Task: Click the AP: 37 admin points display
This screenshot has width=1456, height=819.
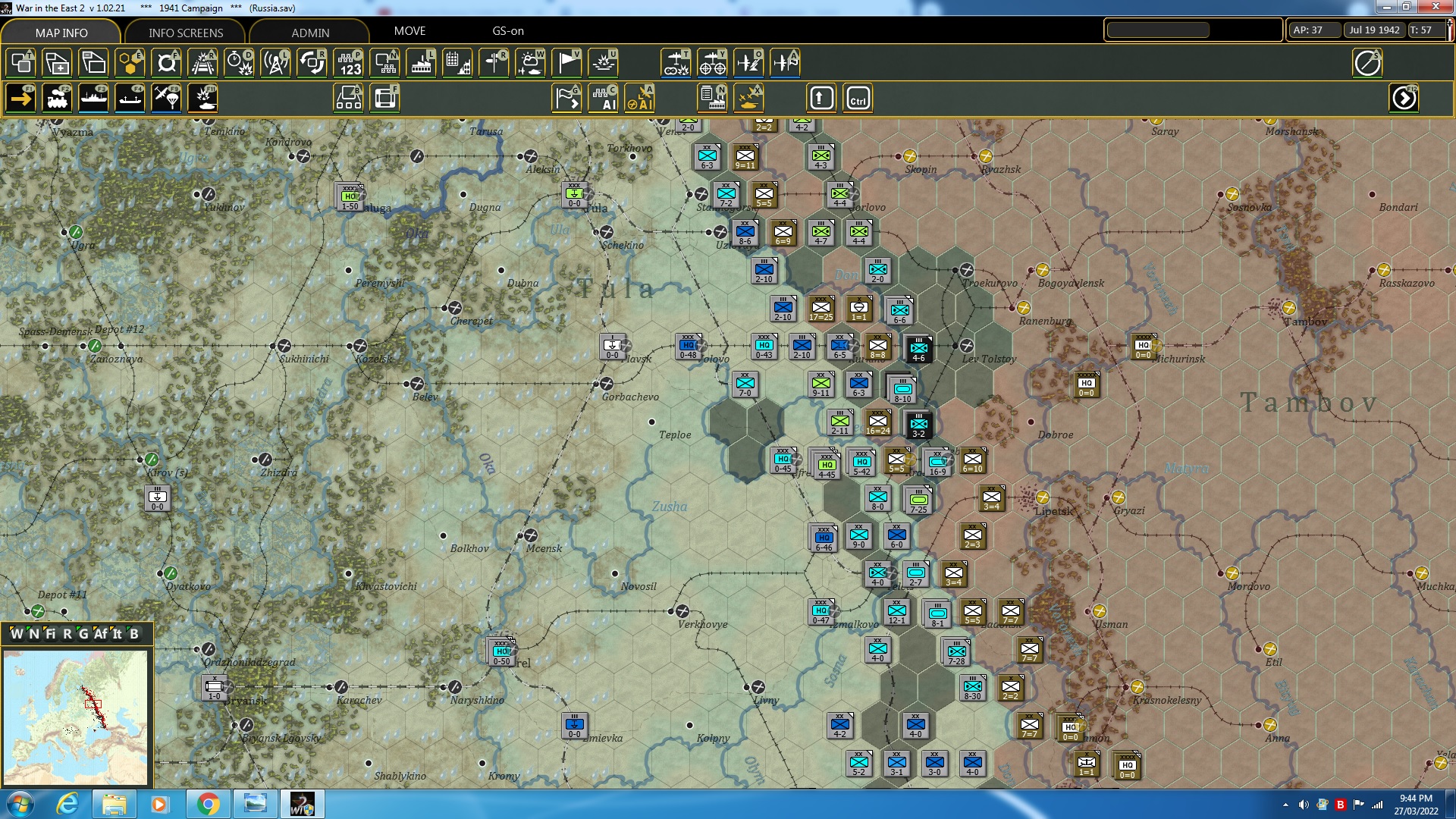Action: 1314,30
